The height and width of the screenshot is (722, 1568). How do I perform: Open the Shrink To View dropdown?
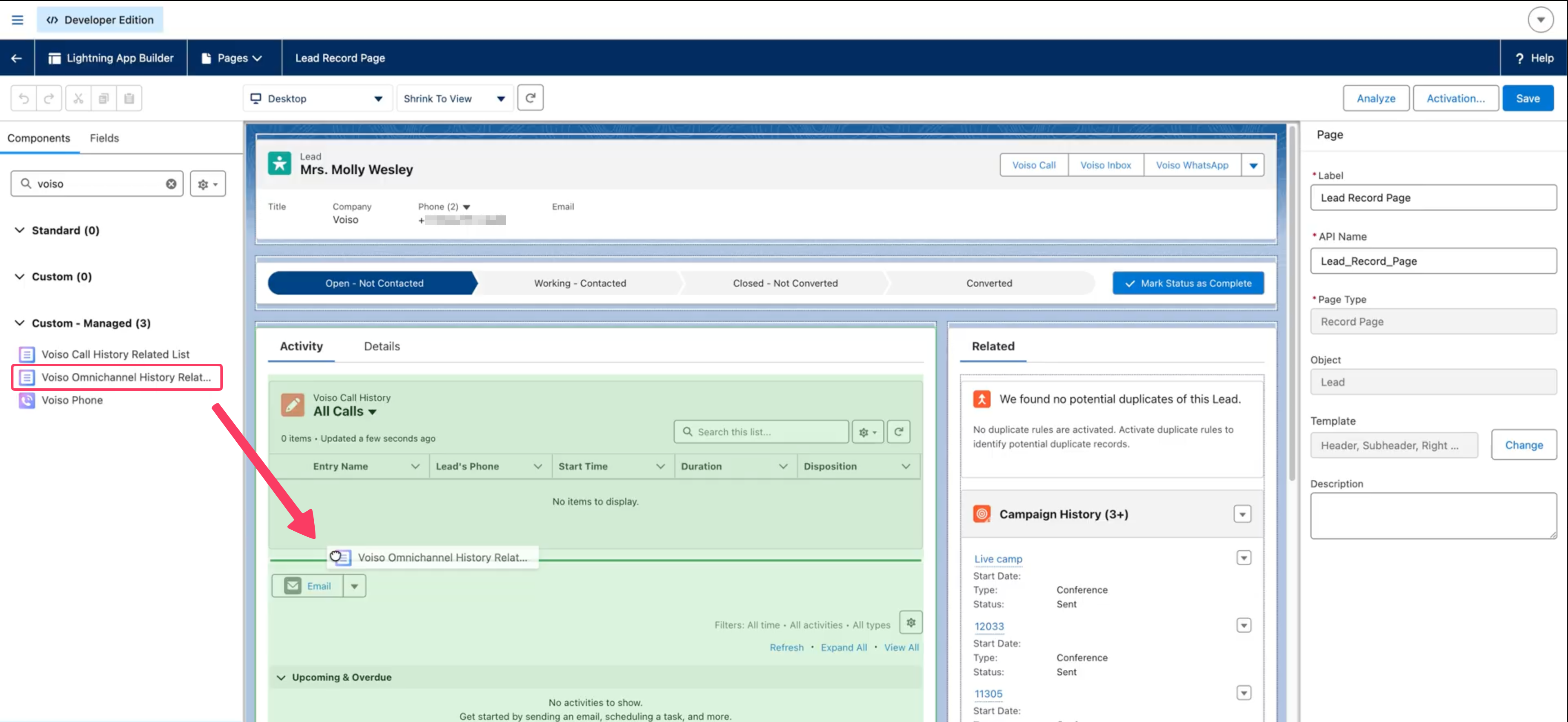455,98
